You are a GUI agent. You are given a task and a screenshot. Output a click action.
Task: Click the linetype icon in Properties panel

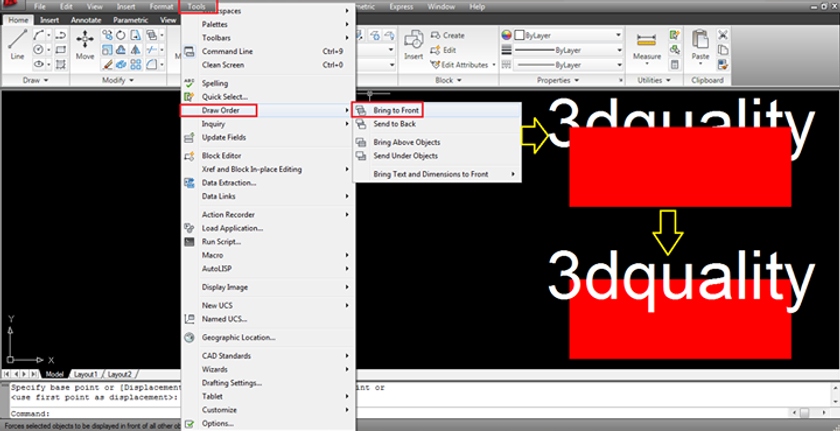507,64
